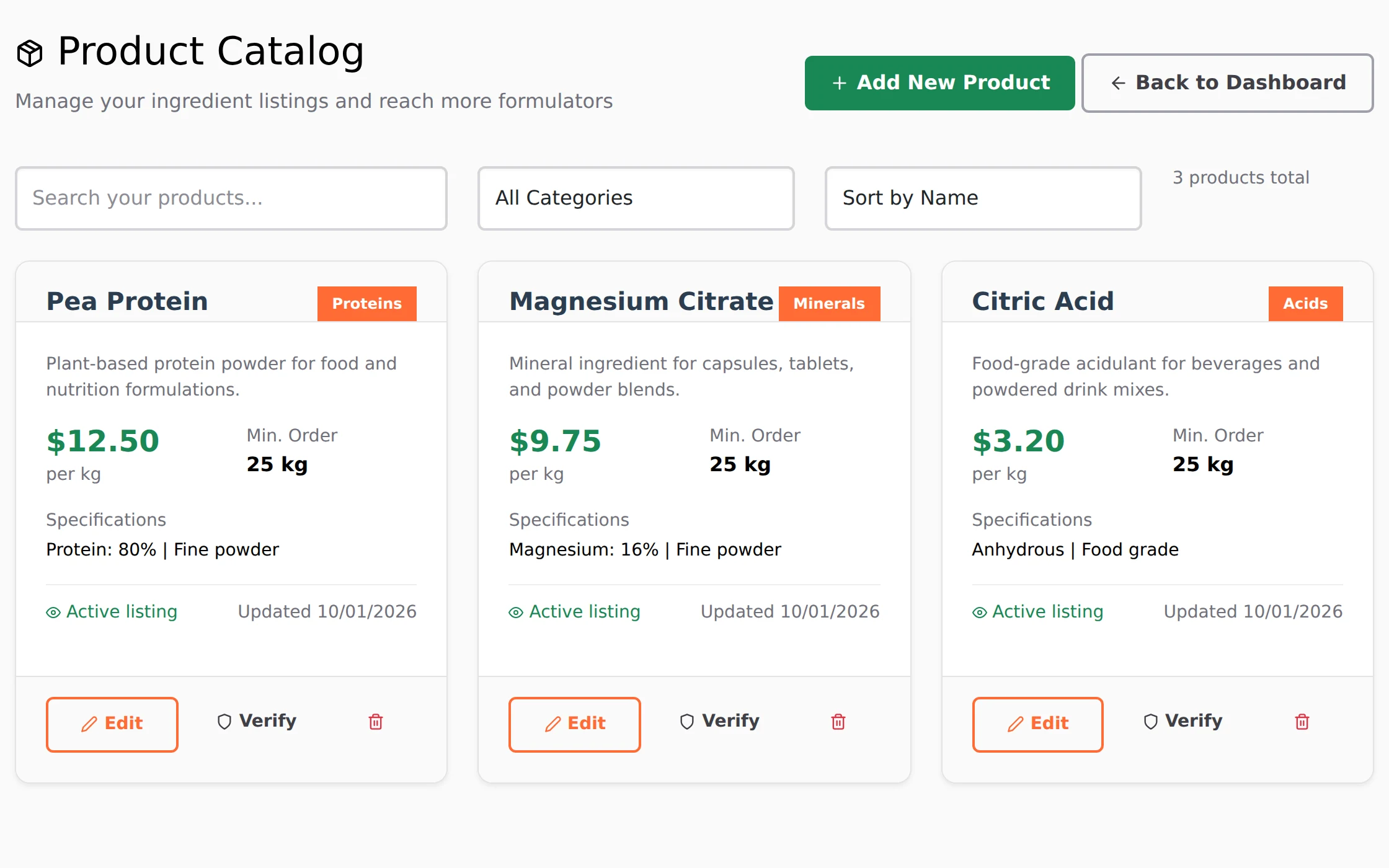This screenshot has height=868, width=1389.
Task: Click the Magnesium Citrate description text
Action: click(x=681, y=376)
